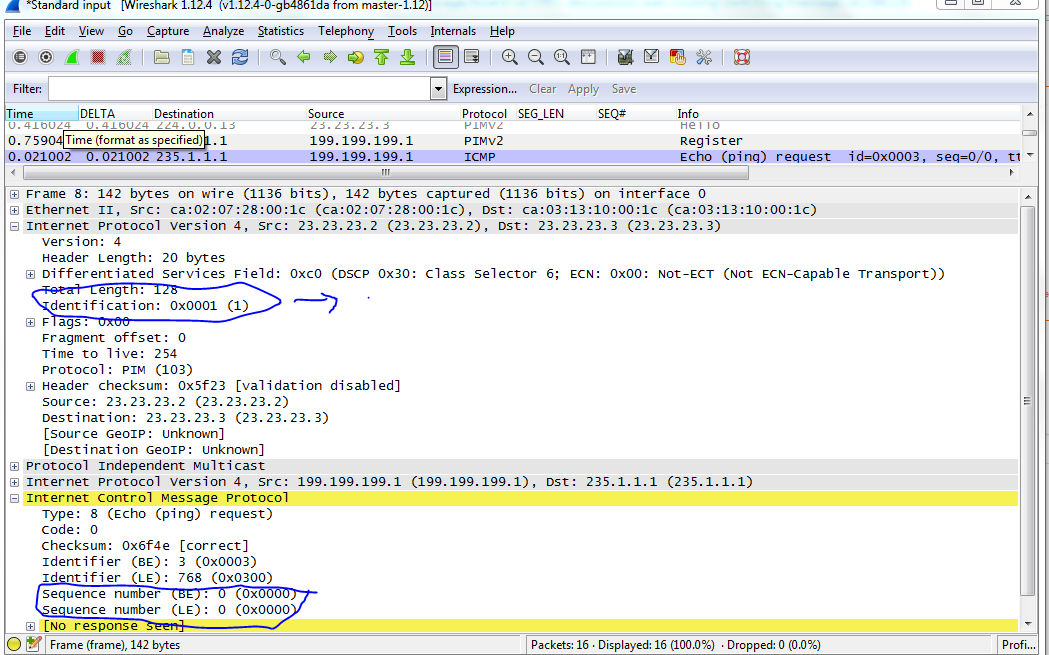1049x655 pixels.
Task: Open the Filter field dropdown arrow
Action: click(x=437, y=89)
